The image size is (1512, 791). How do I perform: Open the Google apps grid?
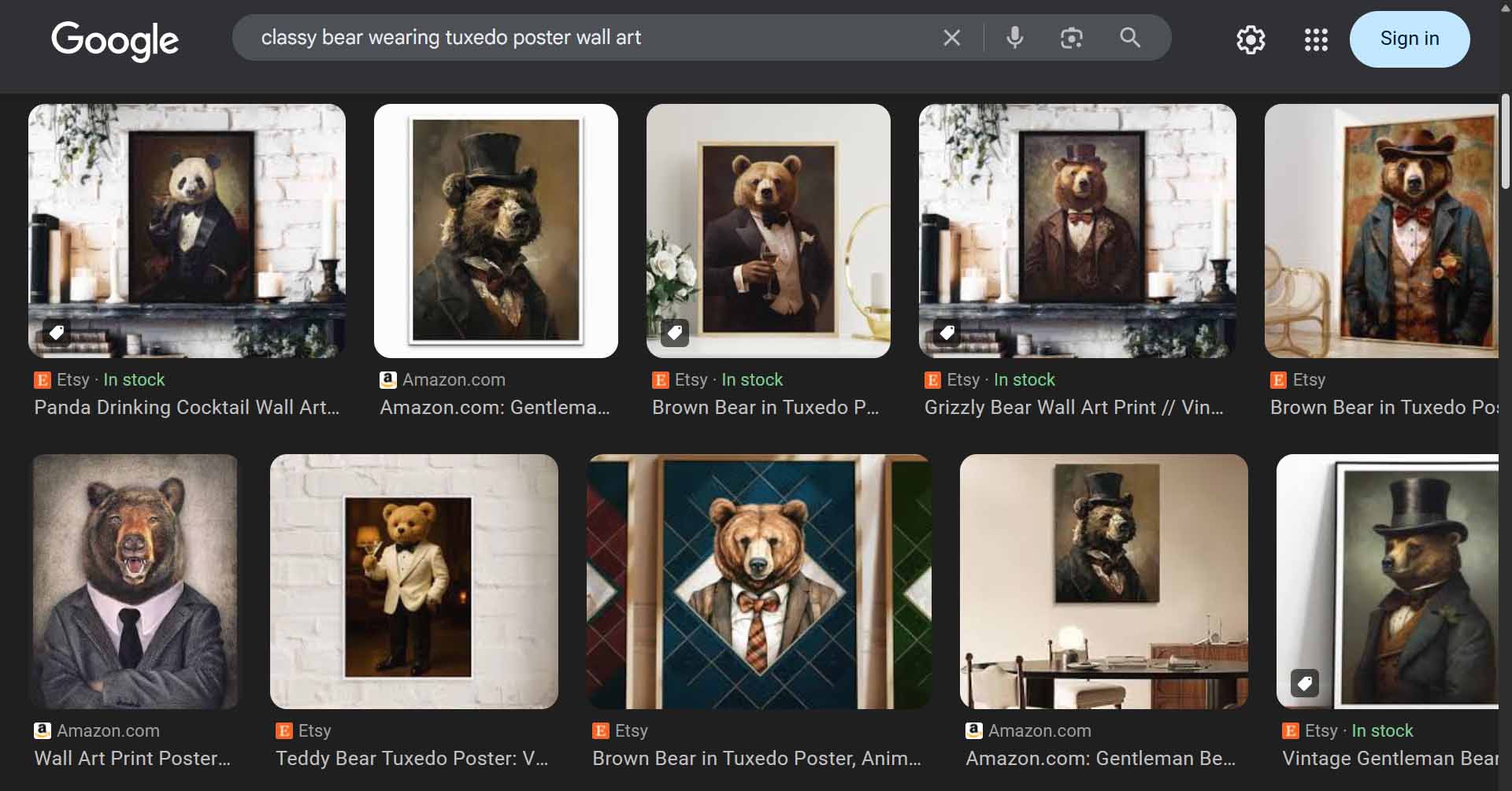[1315, 39]
